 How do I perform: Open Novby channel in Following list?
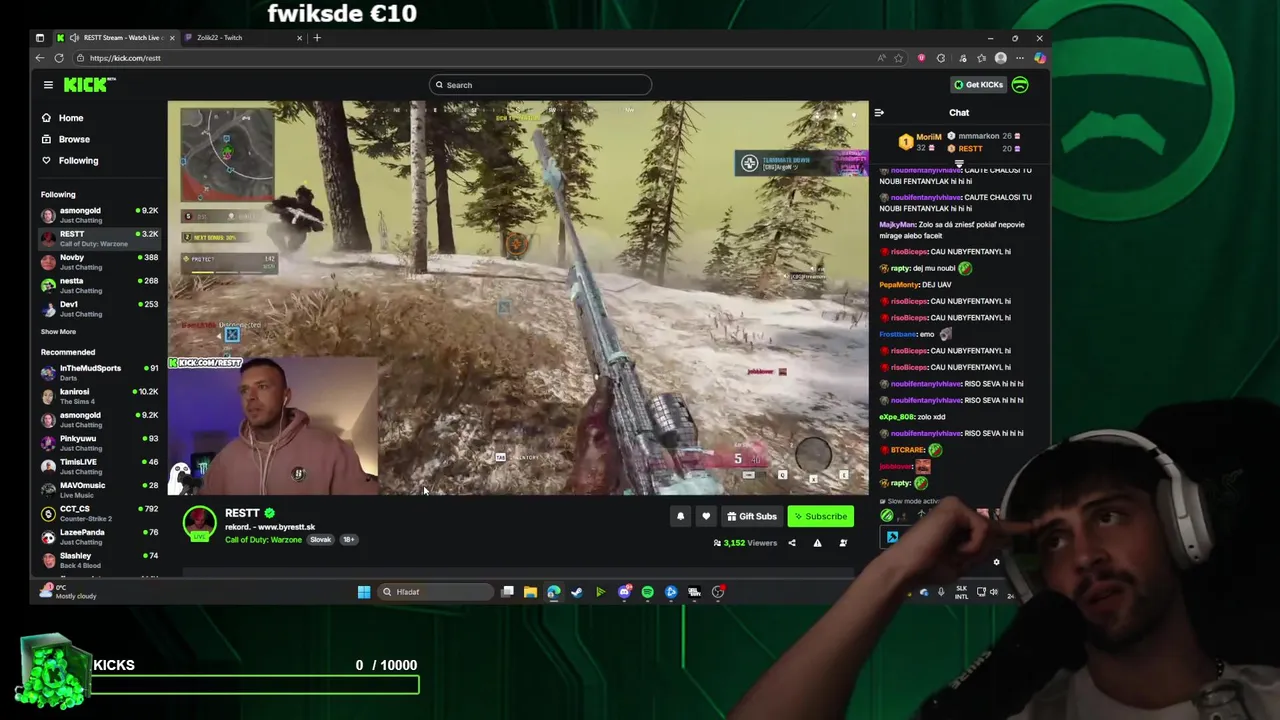(99, 261)
